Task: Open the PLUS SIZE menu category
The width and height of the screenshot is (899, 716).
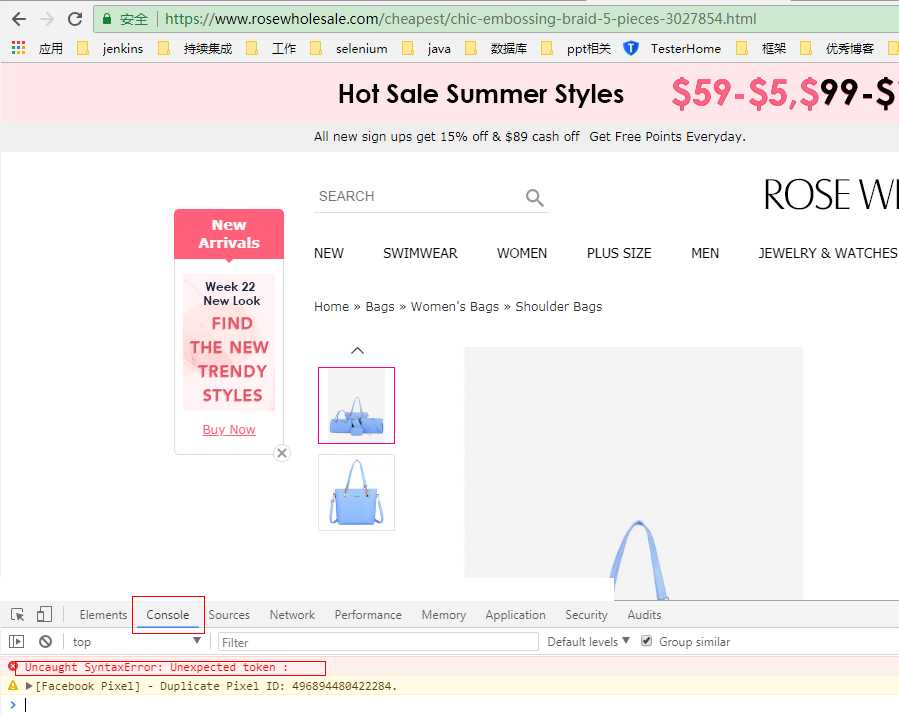Action: [619, 253]
